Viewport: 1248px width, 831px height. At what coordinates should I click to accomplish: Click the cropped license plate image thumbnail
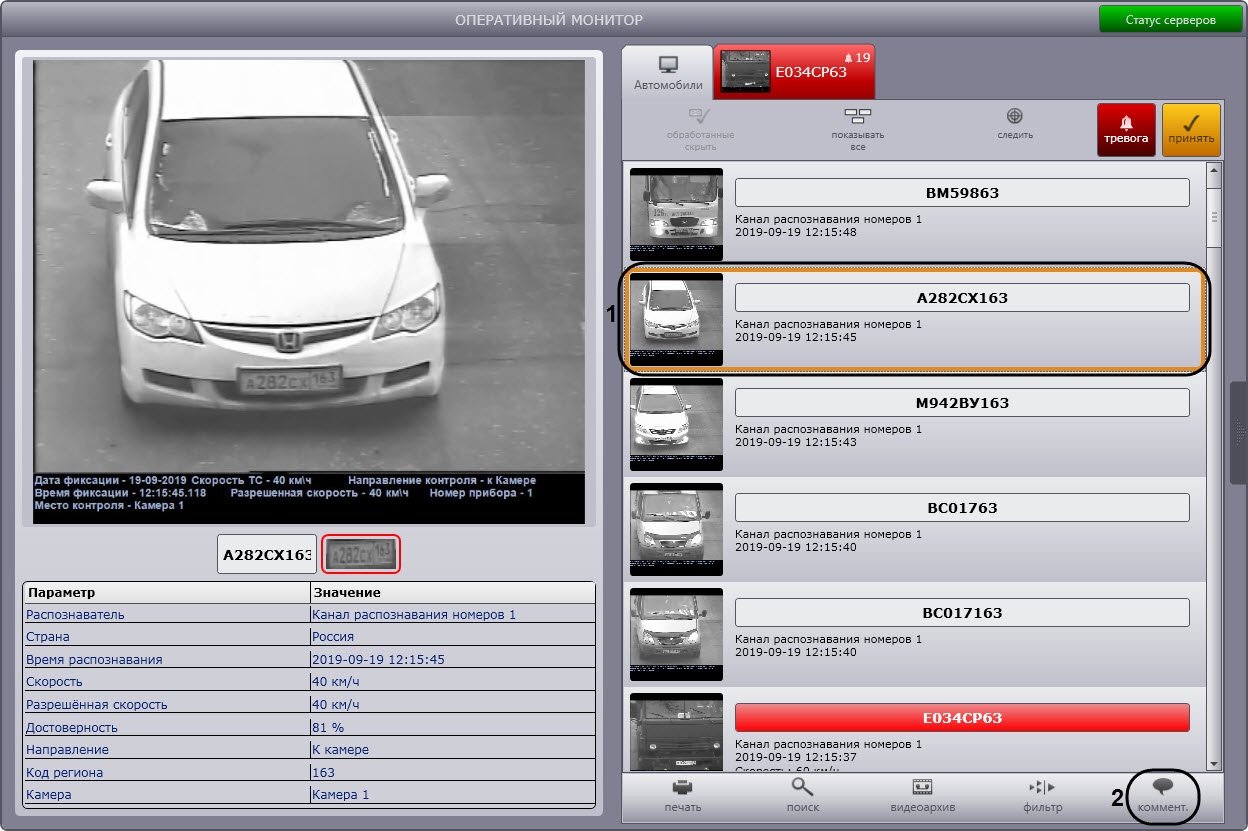pos(361,554)
